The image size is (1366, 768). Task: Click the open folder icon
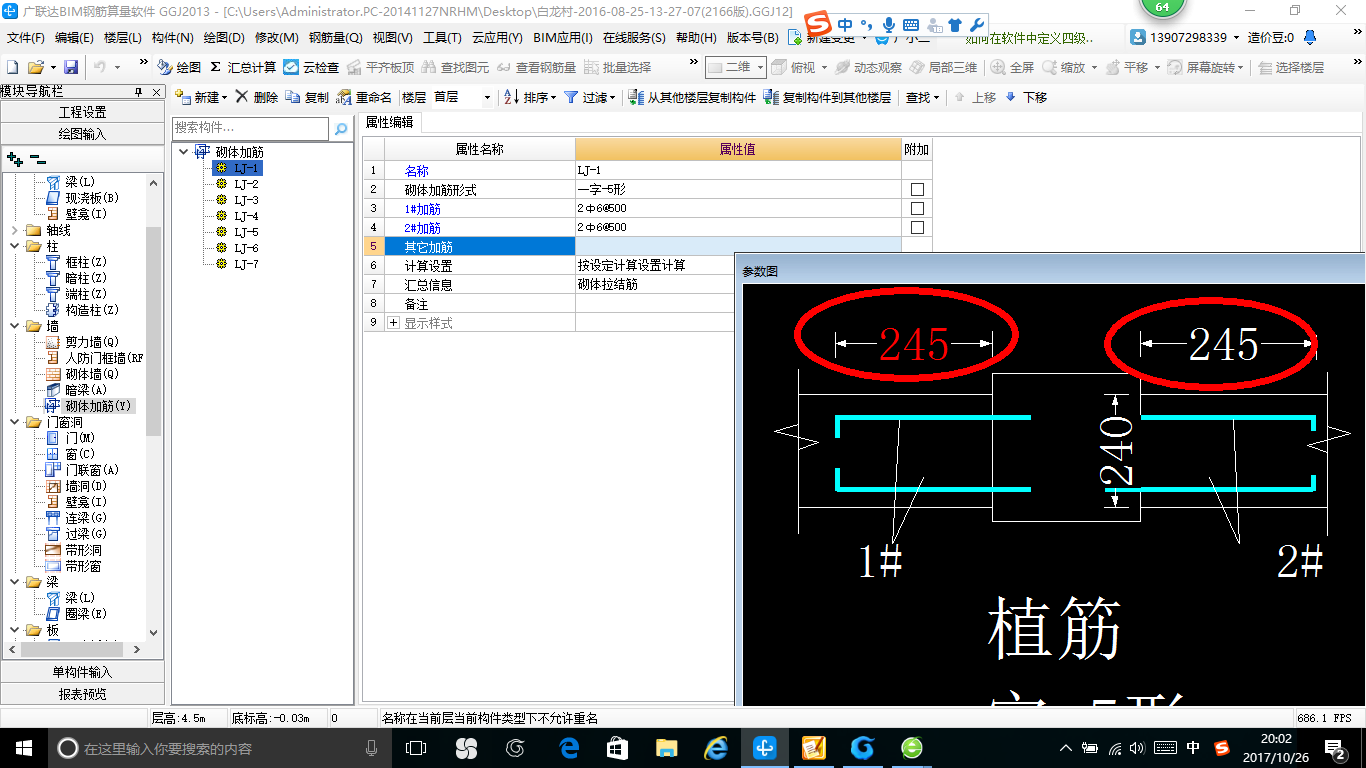coord(35,67)
